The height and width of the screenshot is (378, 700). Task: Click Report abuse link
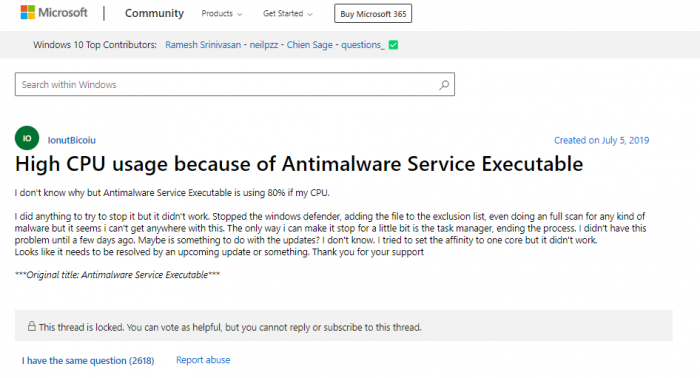(x=203, y=360)
